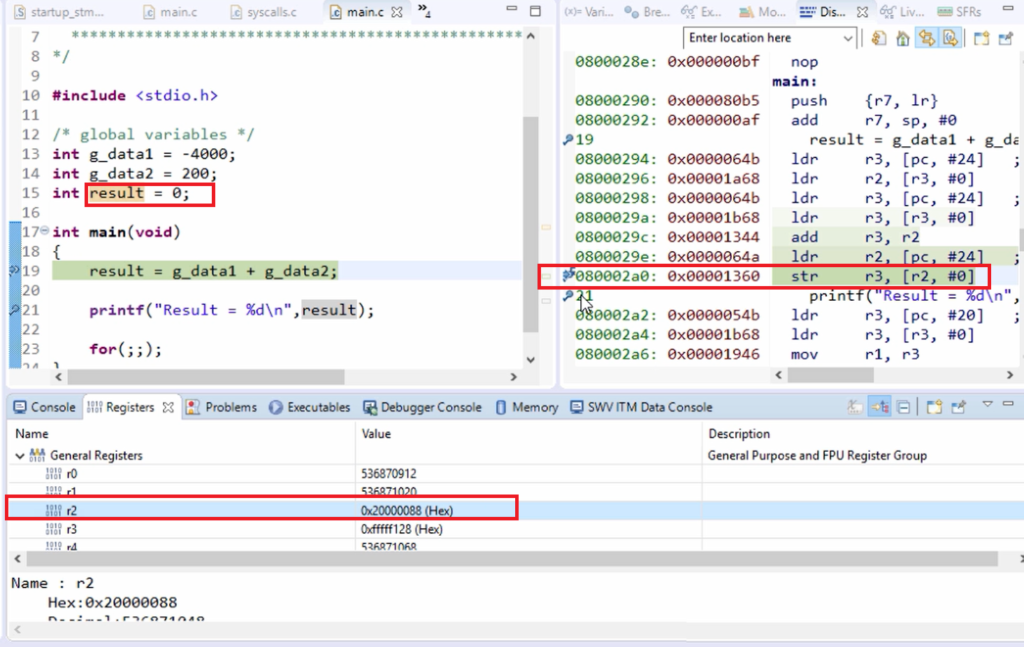Select the r2 register icon

(54, 511)
